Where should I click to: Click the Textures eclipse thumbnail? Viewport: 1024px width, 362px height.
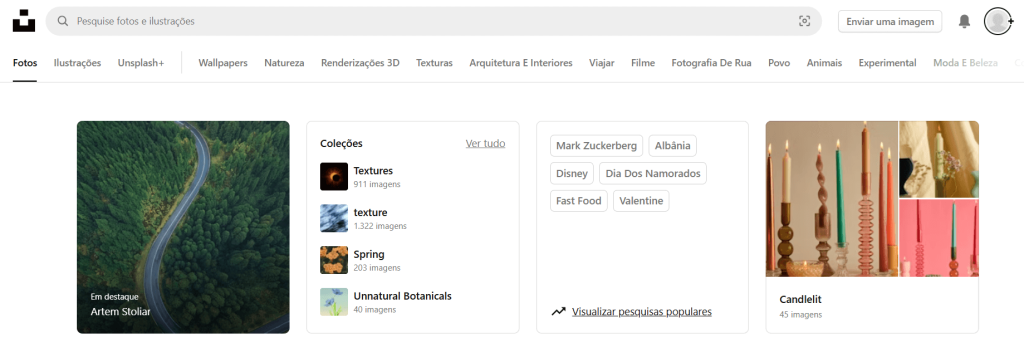click(x=334, y=176)
